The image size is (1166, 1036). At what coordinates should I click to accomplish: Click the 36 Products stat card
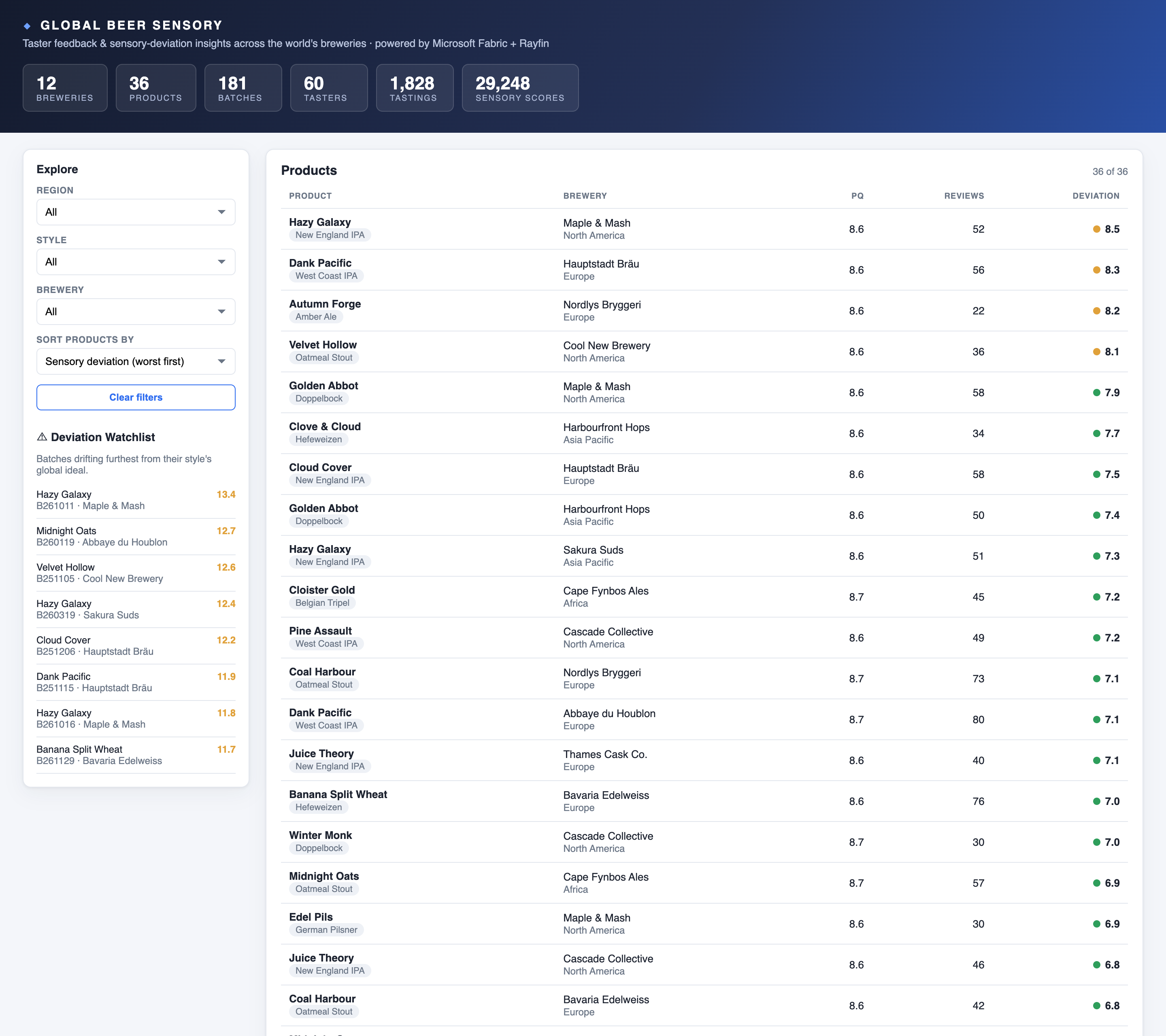(x=156, y=88)
